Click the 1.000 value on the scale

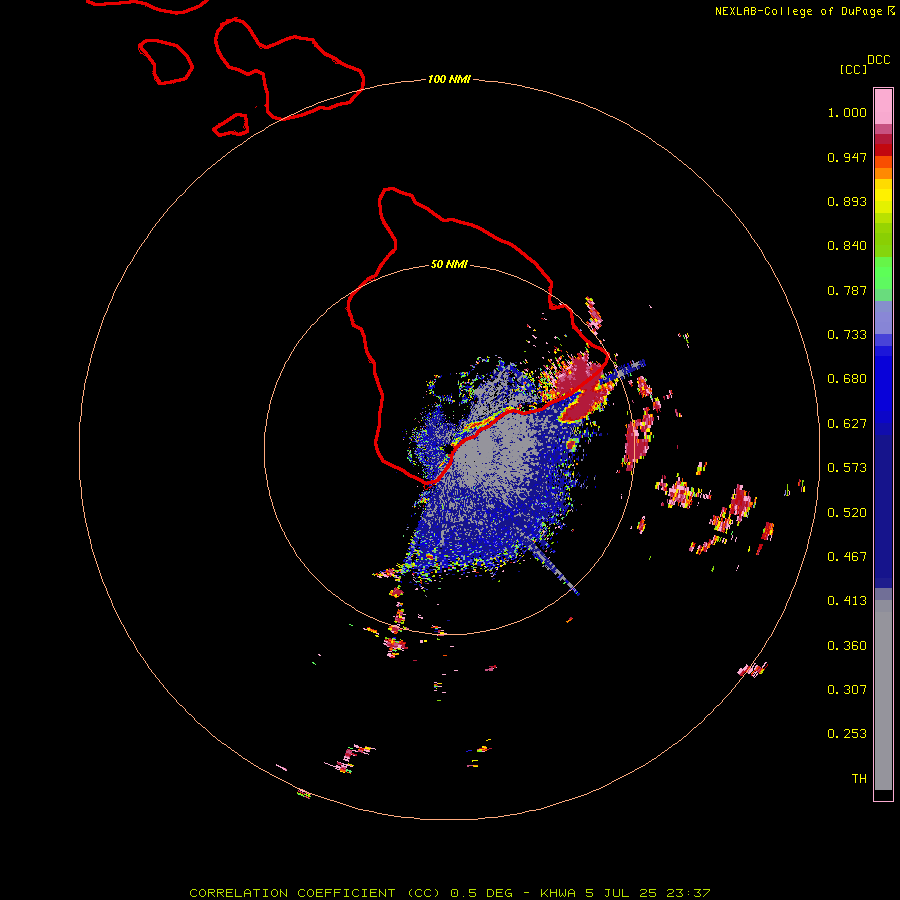[x=847, y=112]
